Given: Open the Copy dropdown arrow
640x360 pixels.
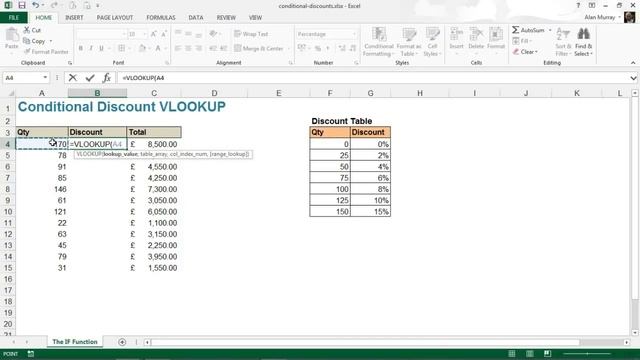Looking at the screenshot, I should (51, 41).
